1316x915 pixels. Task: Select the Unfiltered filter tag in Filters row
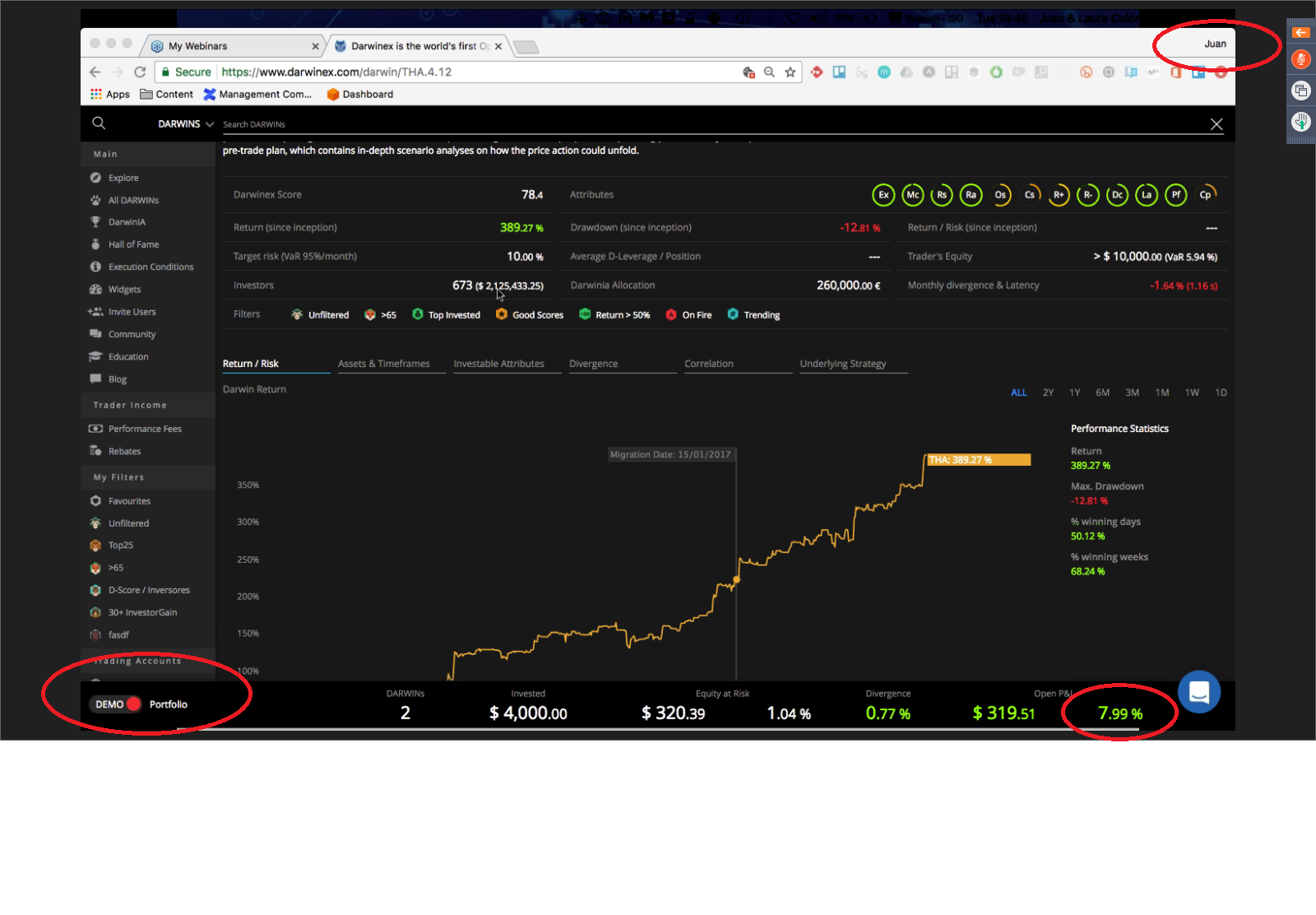coord(320,315)
